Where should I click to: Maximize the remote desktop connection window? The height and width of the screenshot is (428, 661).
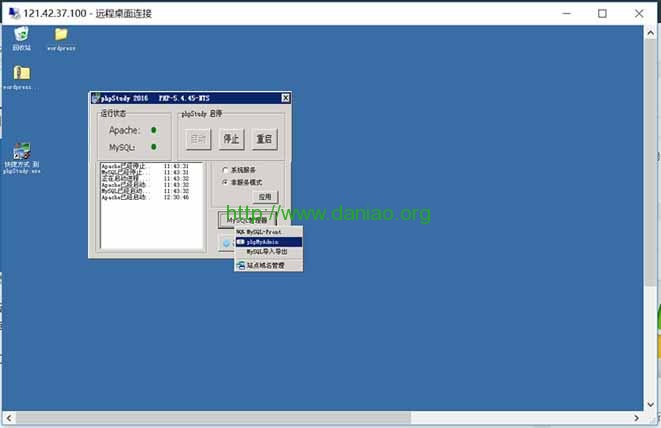click(602, 13)
